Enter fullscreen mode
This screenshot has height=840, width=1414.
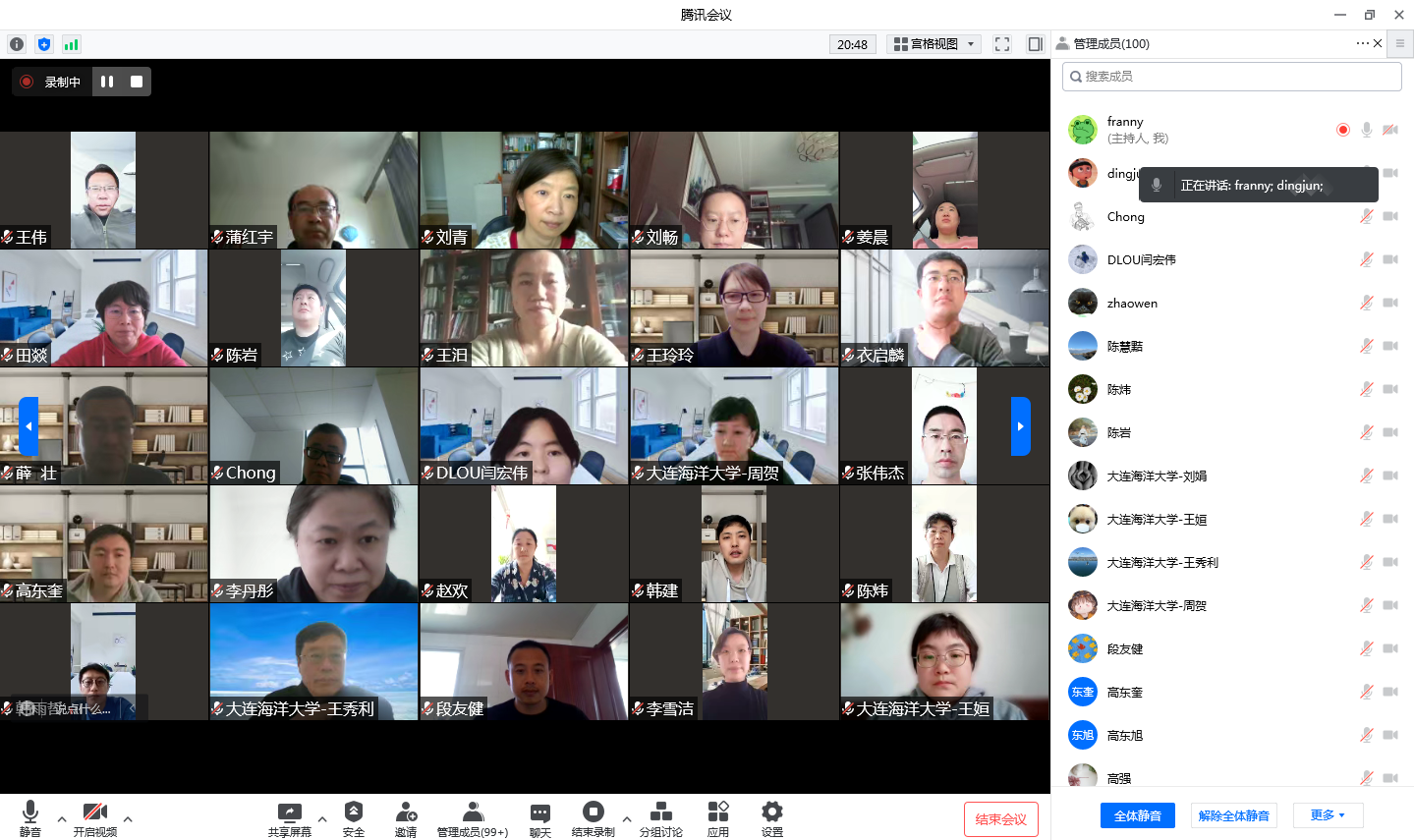click(1002, 44)
